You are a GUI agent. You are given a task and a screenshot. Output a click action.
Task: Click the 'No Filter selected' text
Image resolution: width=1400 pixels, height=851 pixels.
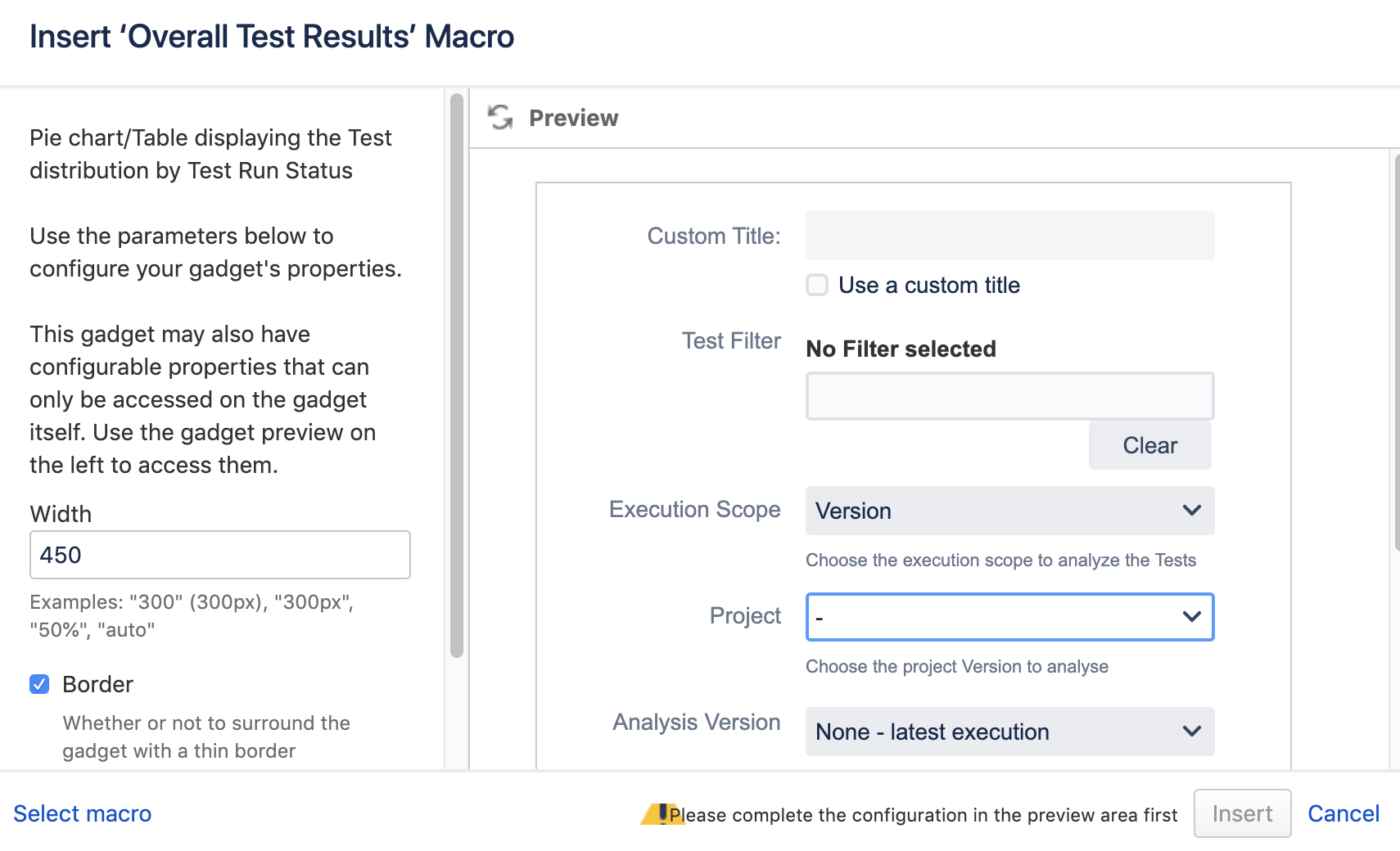[901, 349]
